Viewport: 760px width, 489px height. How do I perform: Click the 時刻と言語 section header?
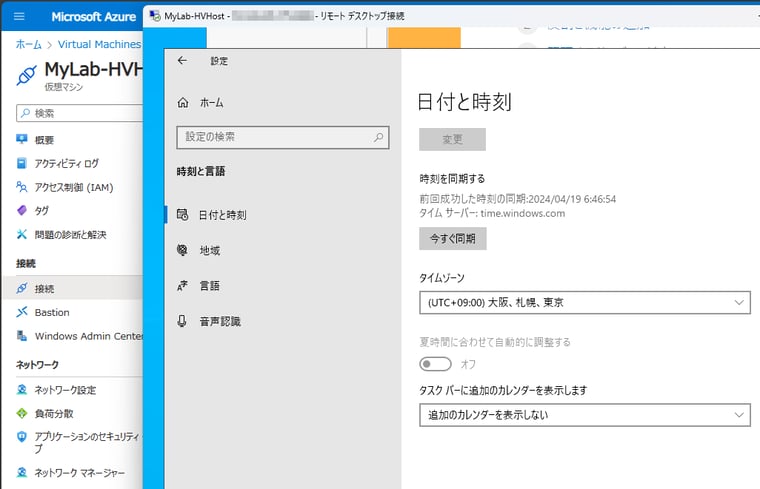[201, 172]
